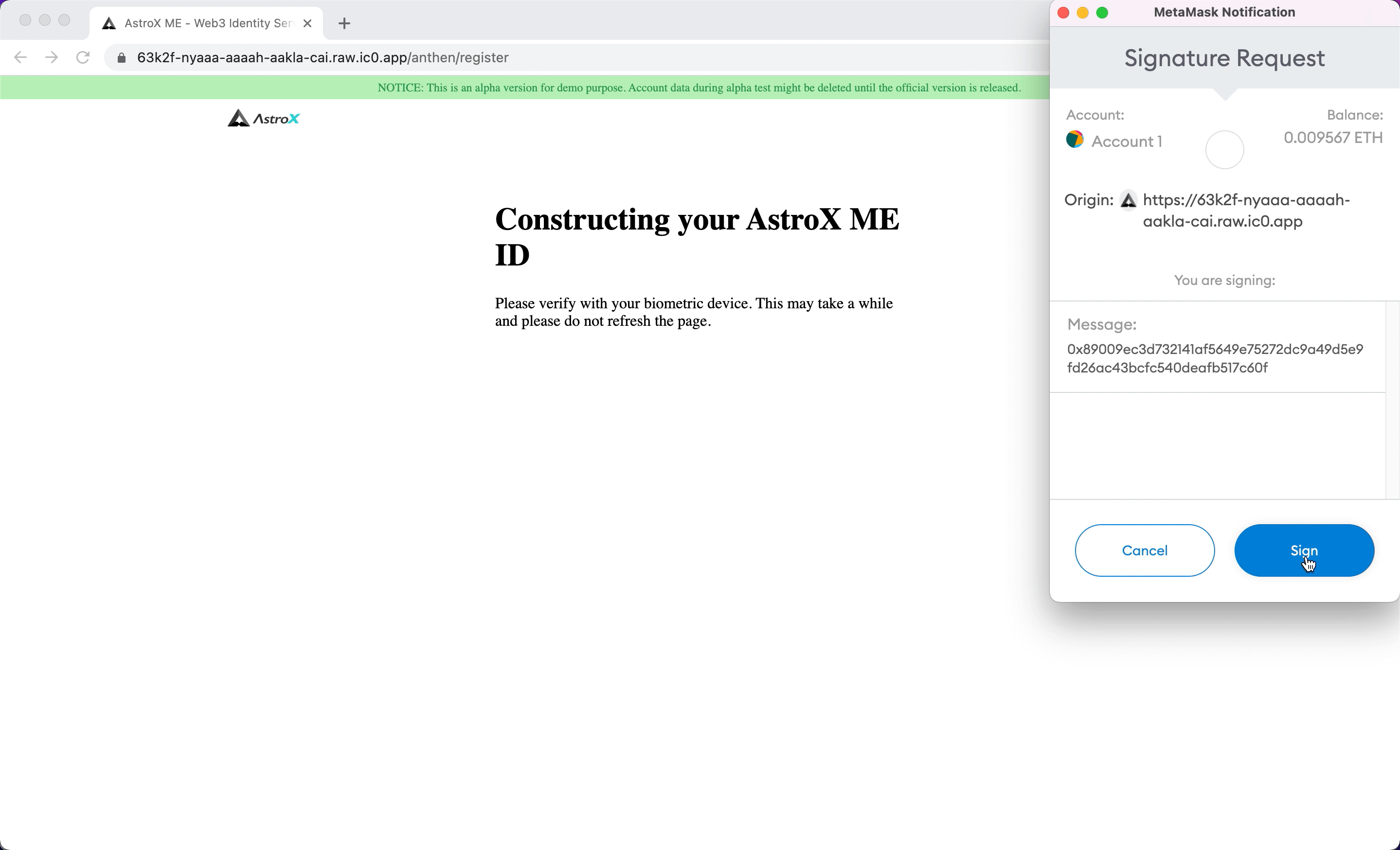Open a new browser tab
Image resolution: width=1400 pixels, height=850 pixels.
[344, 23]
